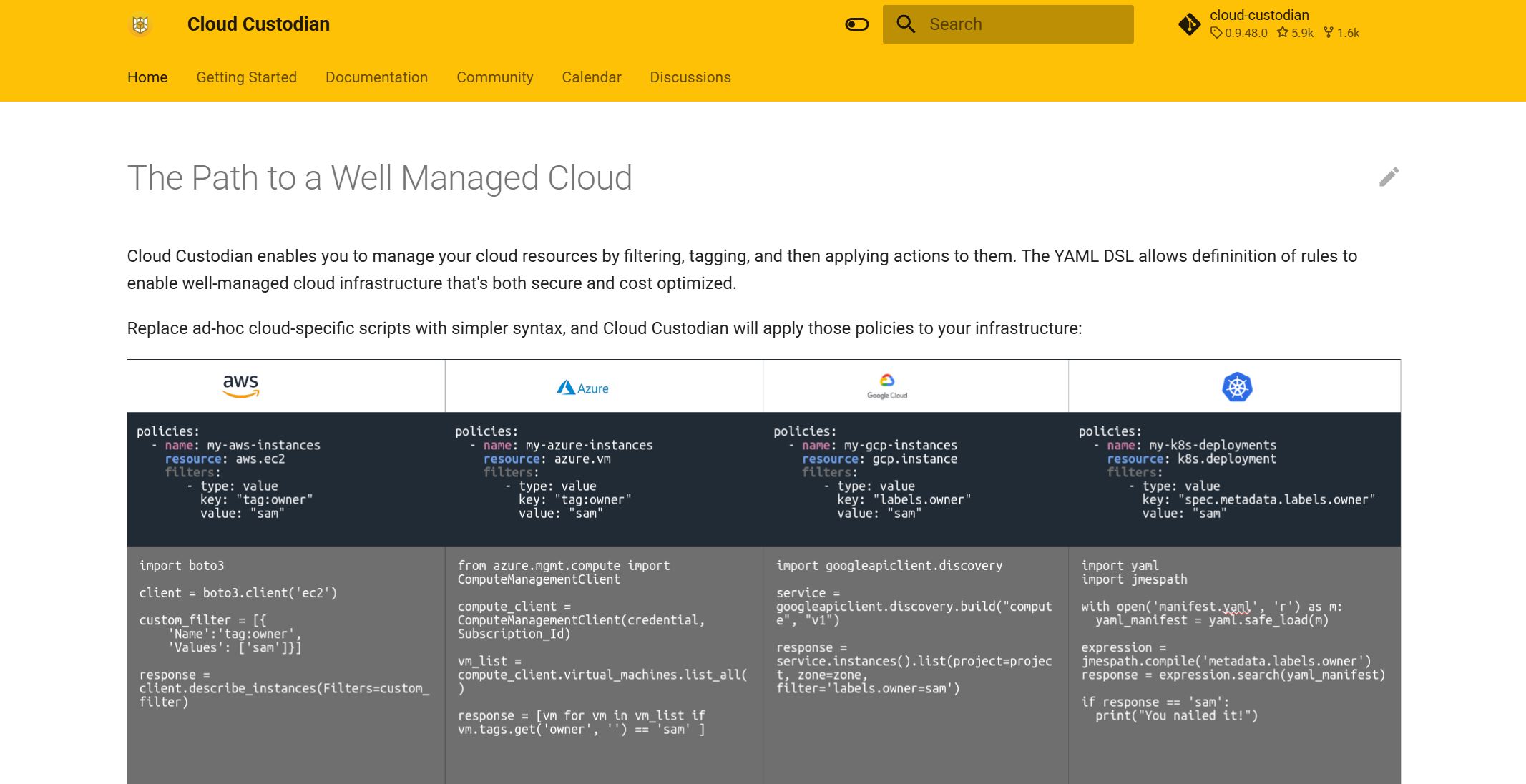Open the Calendar page
This screenshot has height=784, width=1526.
[x=591, y=77]
